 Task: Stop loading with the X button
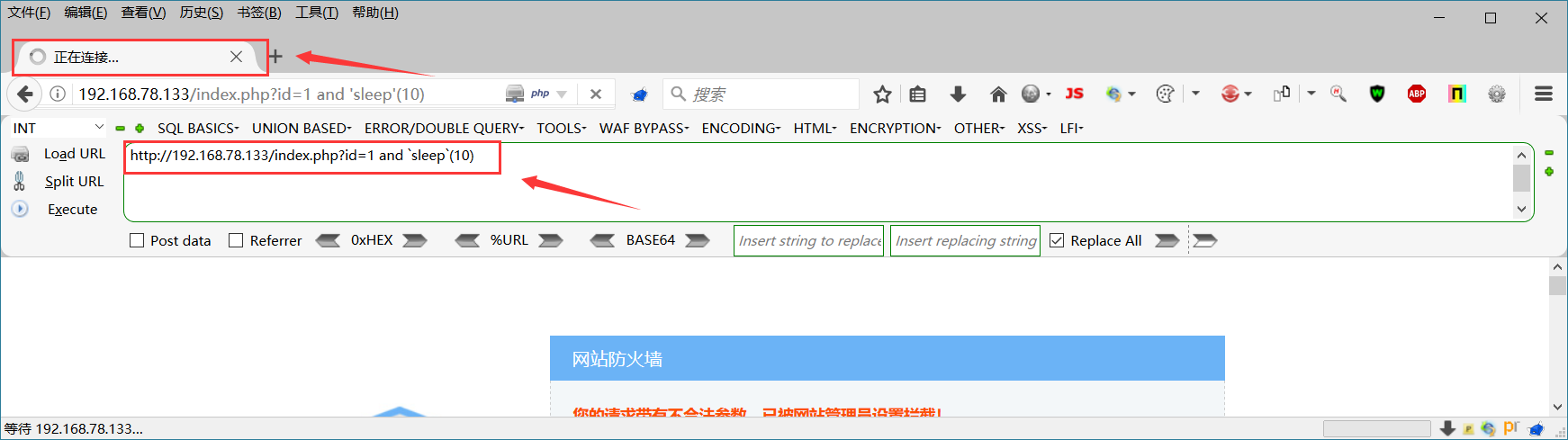tap(595, 94)
